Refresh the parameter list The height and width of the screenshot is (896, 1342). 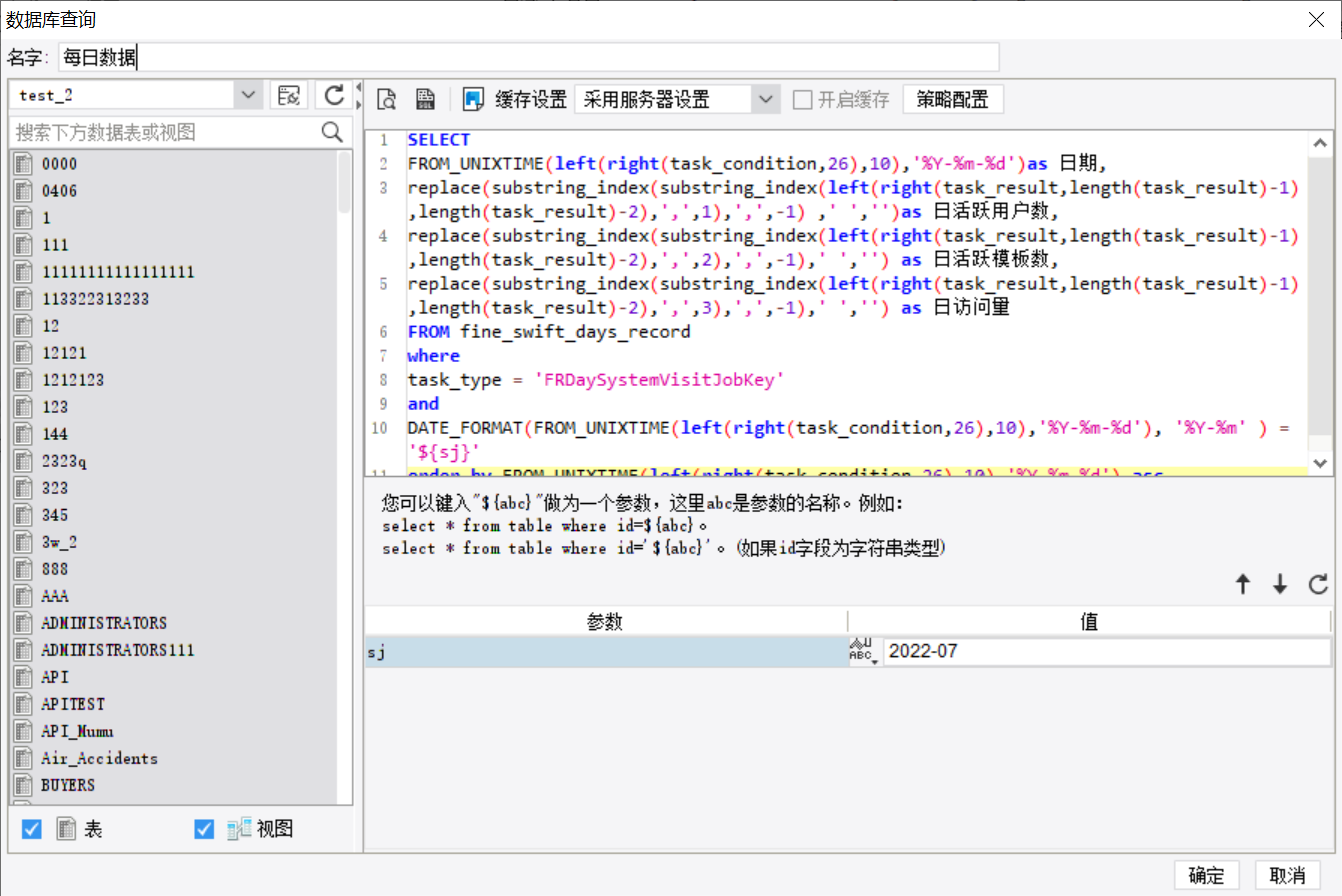(1318, 585)
